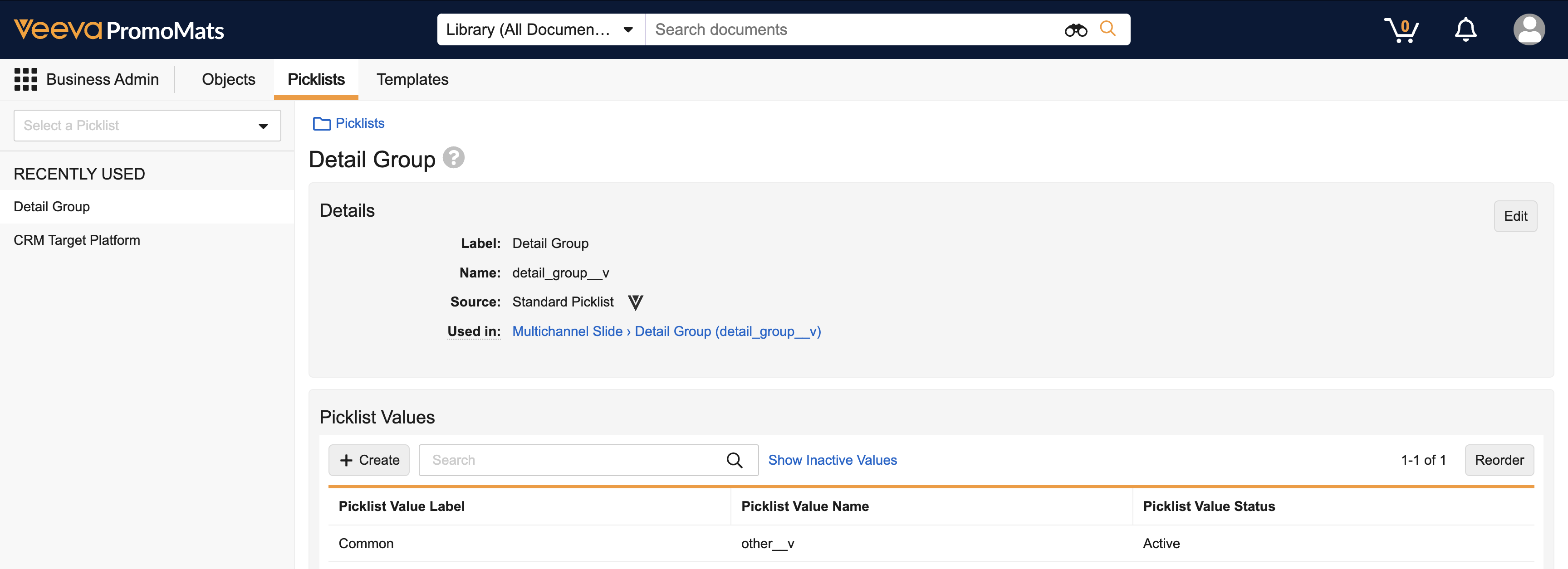Select CRM Target Platform in Recently Used

77,240
